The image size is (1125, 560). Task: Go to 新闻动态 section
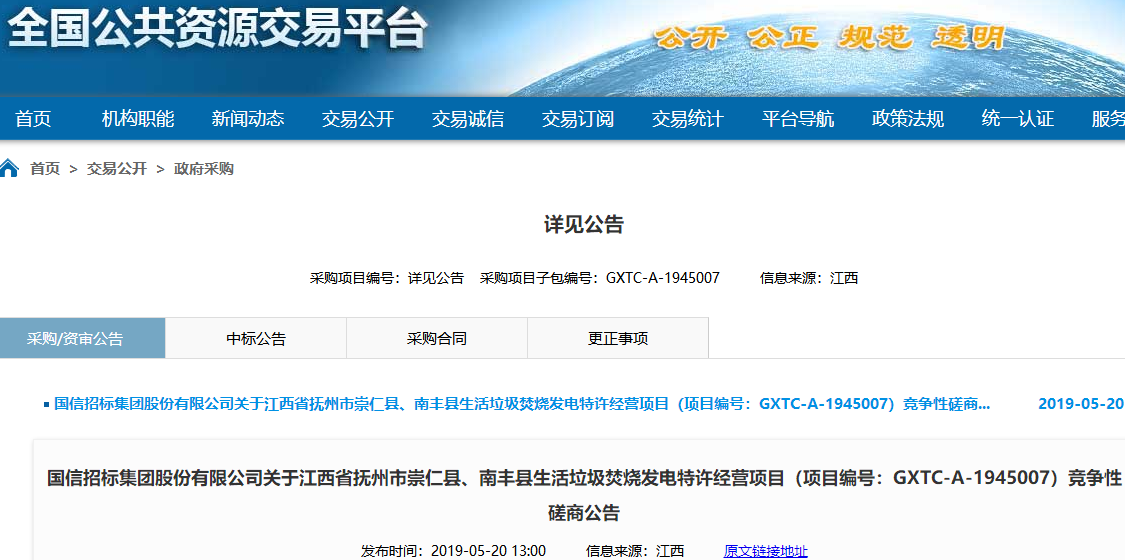[248, 119]
